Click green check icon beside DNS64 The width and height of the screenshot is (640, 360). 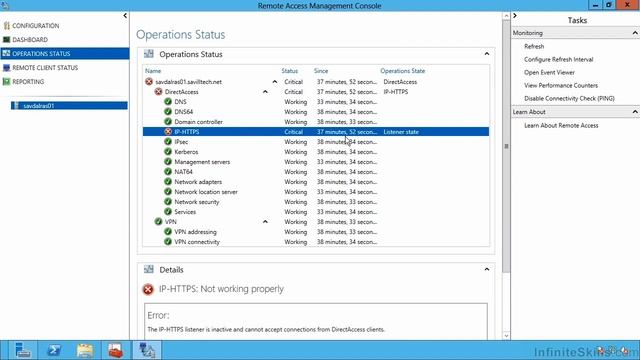click(168, 111)
